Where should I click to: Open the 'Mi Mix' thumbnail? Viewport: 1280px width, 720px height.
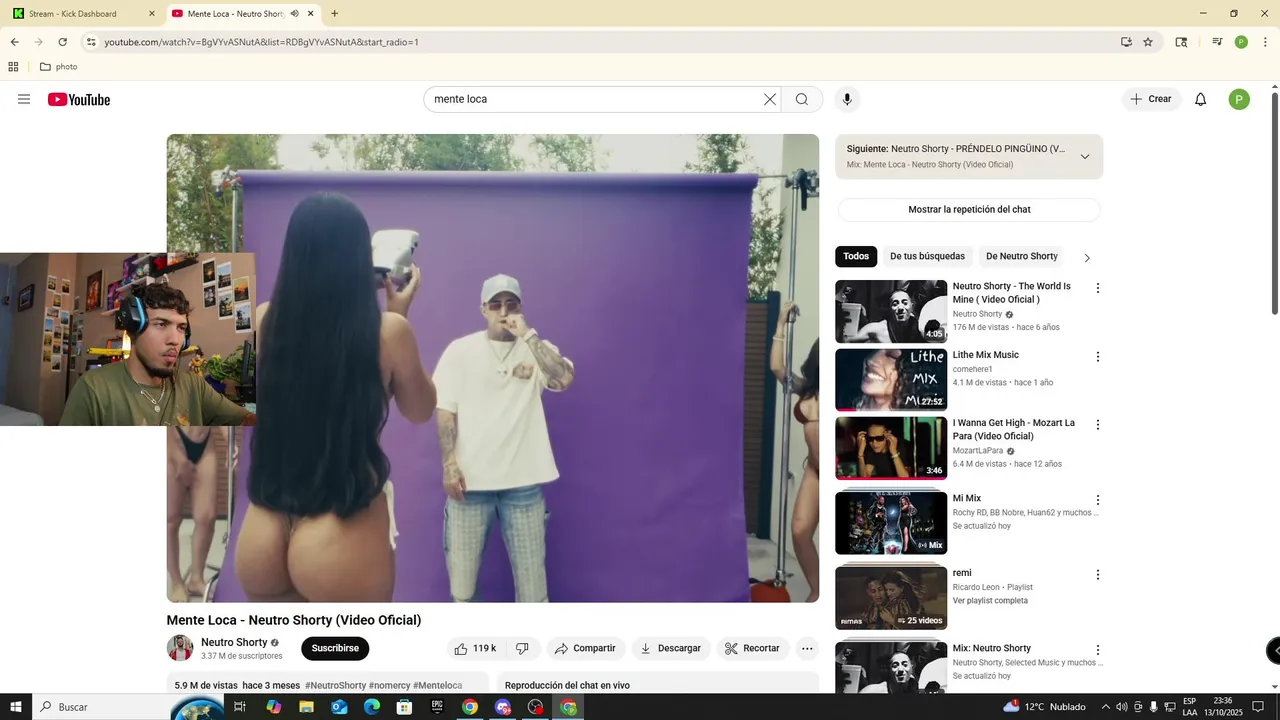pos(891,522)
